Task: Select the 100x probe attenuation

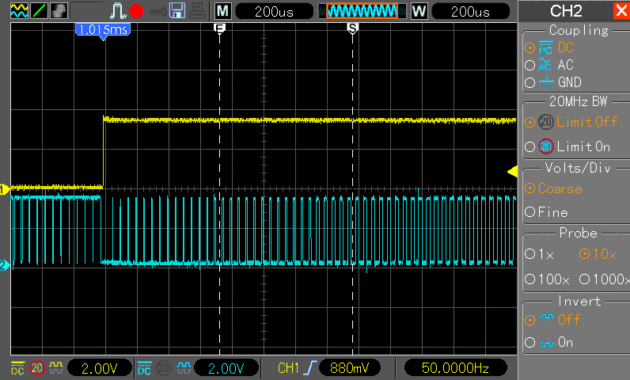Action: (x=547, y=279)
